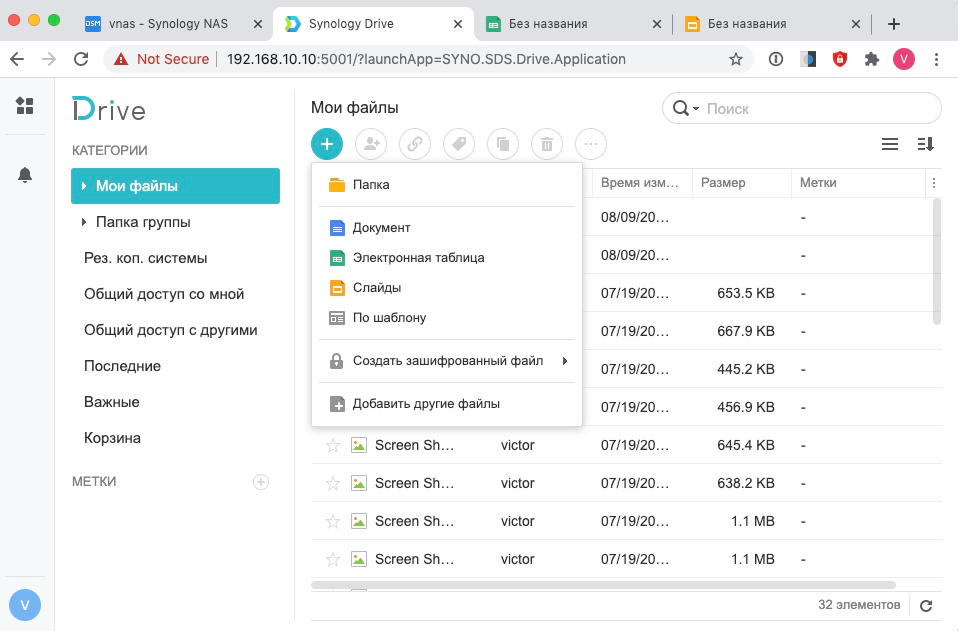Open the search options dropdown arrow

[695, 108]
